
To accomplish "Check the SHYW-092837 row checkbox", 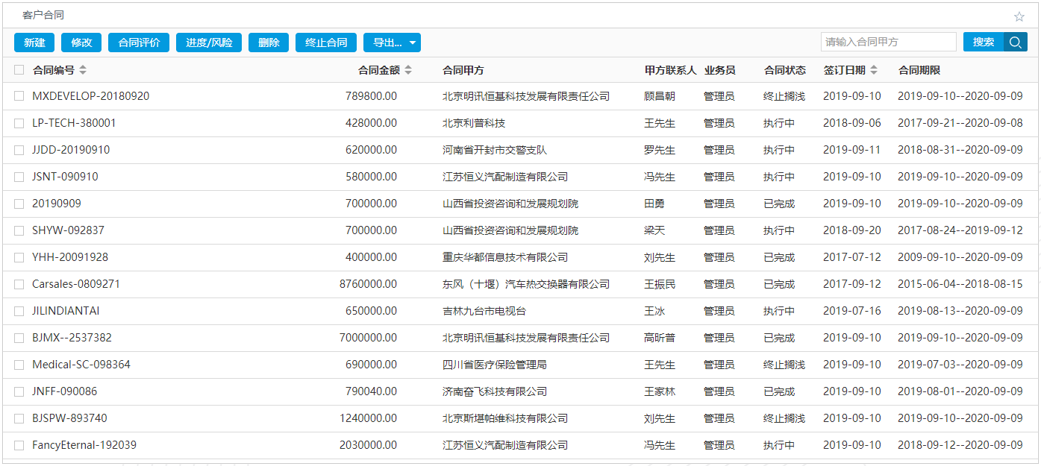I will pyautogui.click(x=19, y=231).
